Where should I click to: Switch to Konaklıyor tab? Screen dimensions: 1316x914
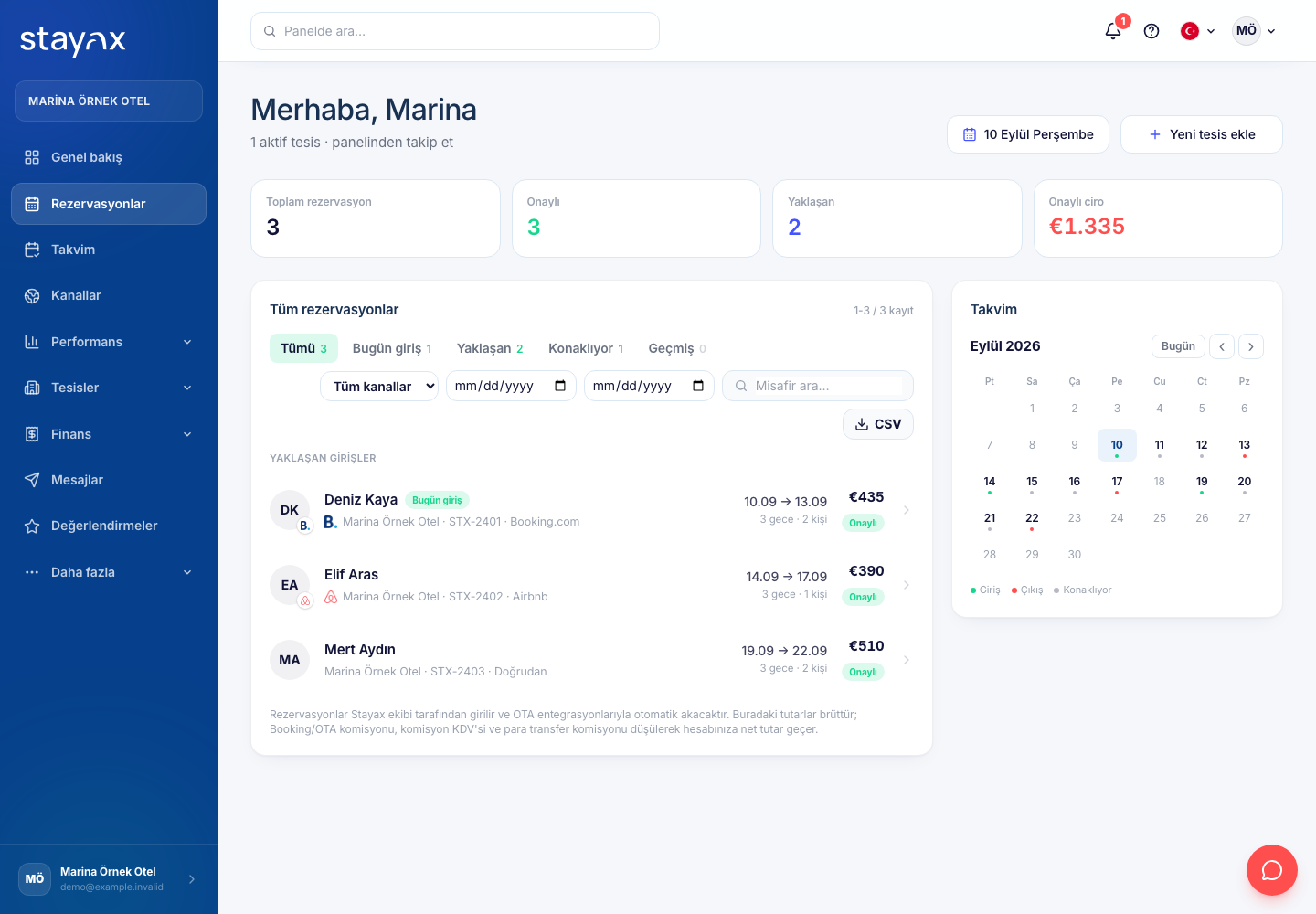pyautogui.click(x=586, y=348)
